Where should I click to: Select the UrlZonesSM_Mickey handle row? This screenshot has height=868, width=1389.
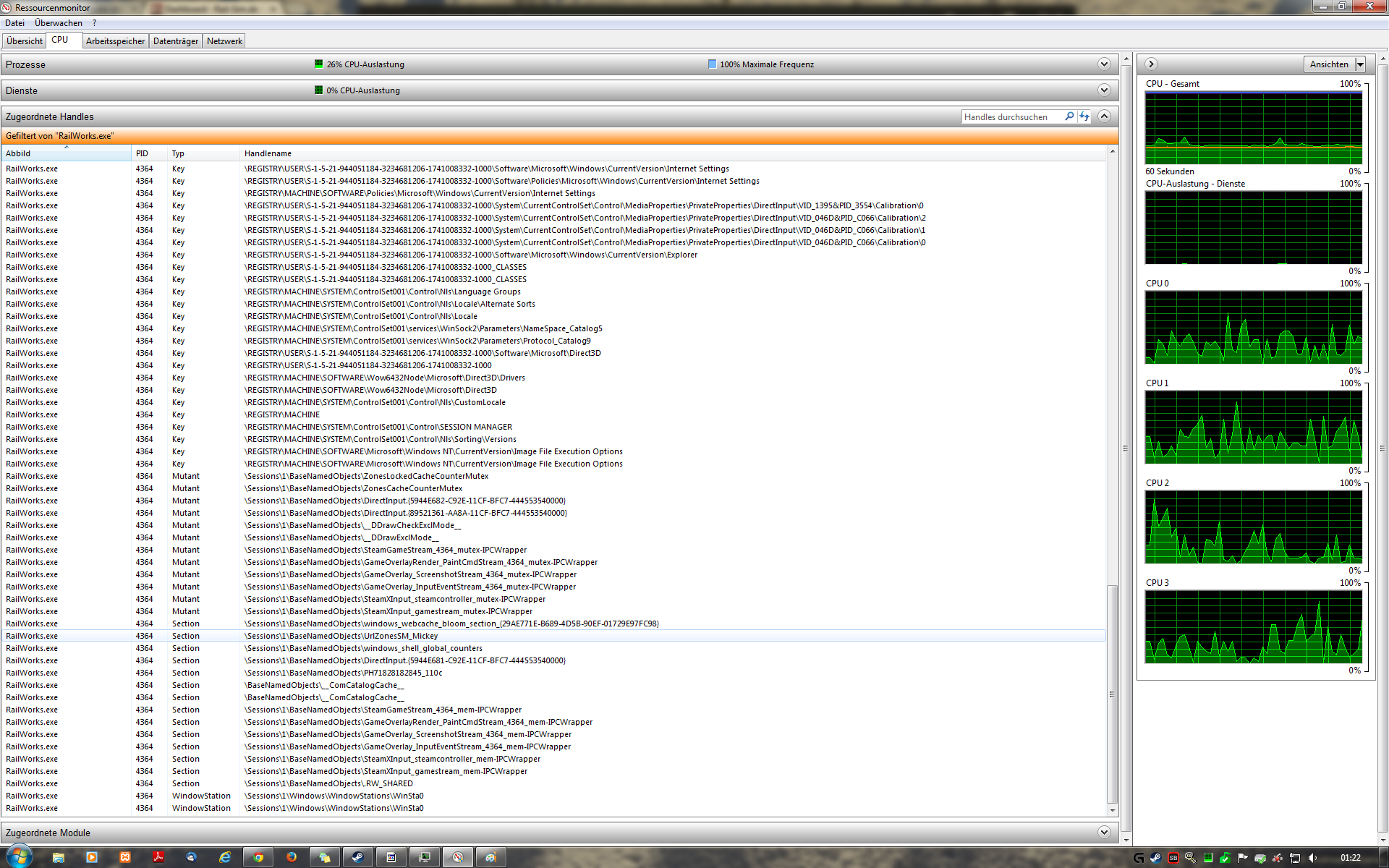pyautogui.click(x=340, y=636)
